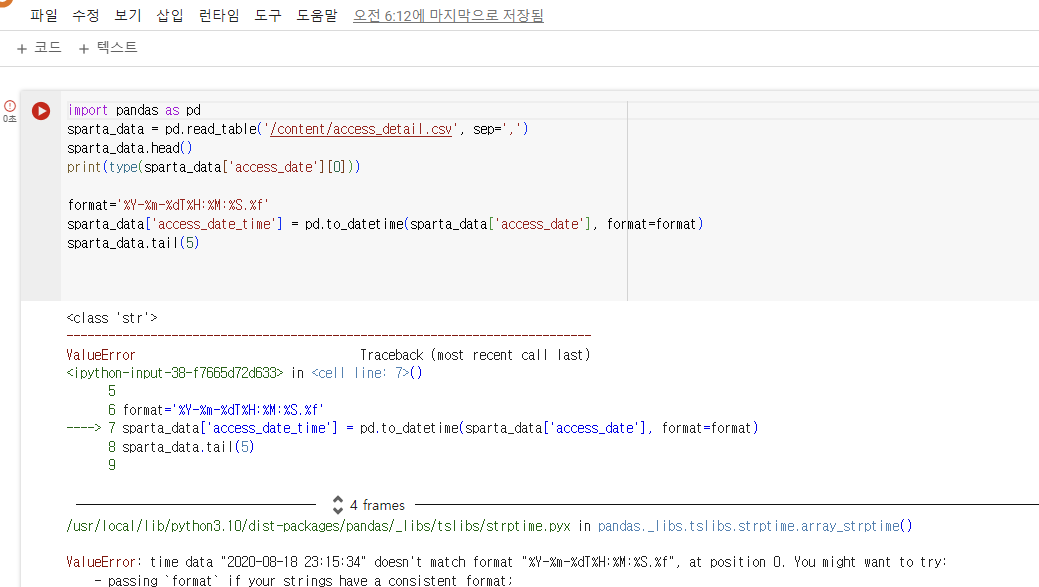The height and width of the screenshot is (587, 1039).
Task: Click the hint about passing `format` for consistent strings
Action: pyautogui.click(x=303, y=580)
